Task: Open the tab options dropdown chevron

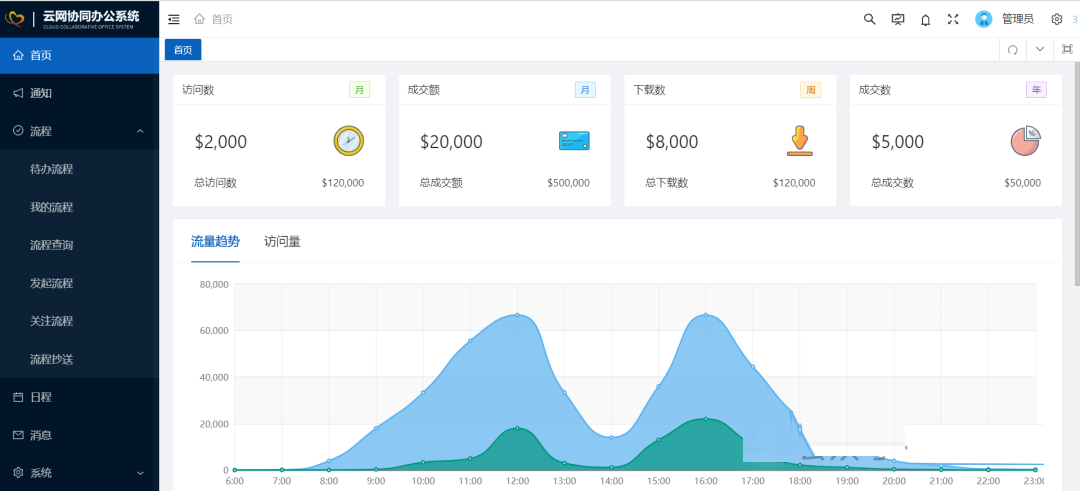Action: pos(1040,49)
